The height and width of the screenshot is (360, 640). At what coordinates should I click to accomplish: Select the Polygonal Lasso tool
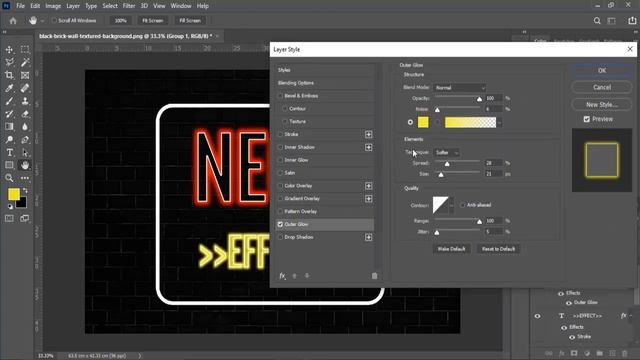click(x=9, y=62)
